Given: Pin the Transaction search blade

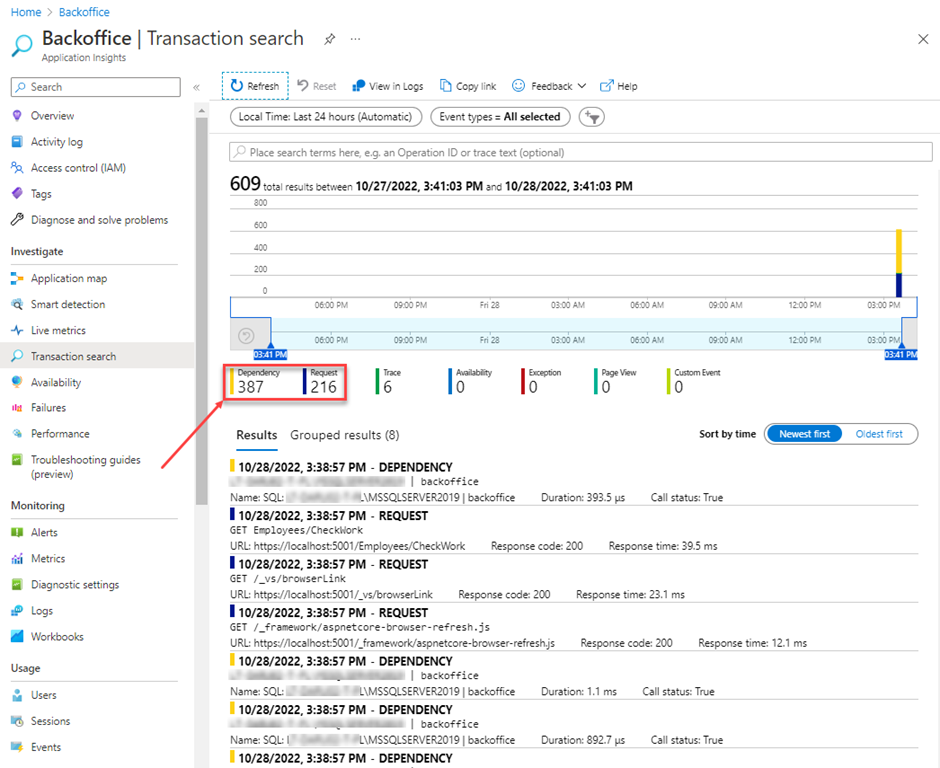Looking at the screenshot, I should [329, 39].
